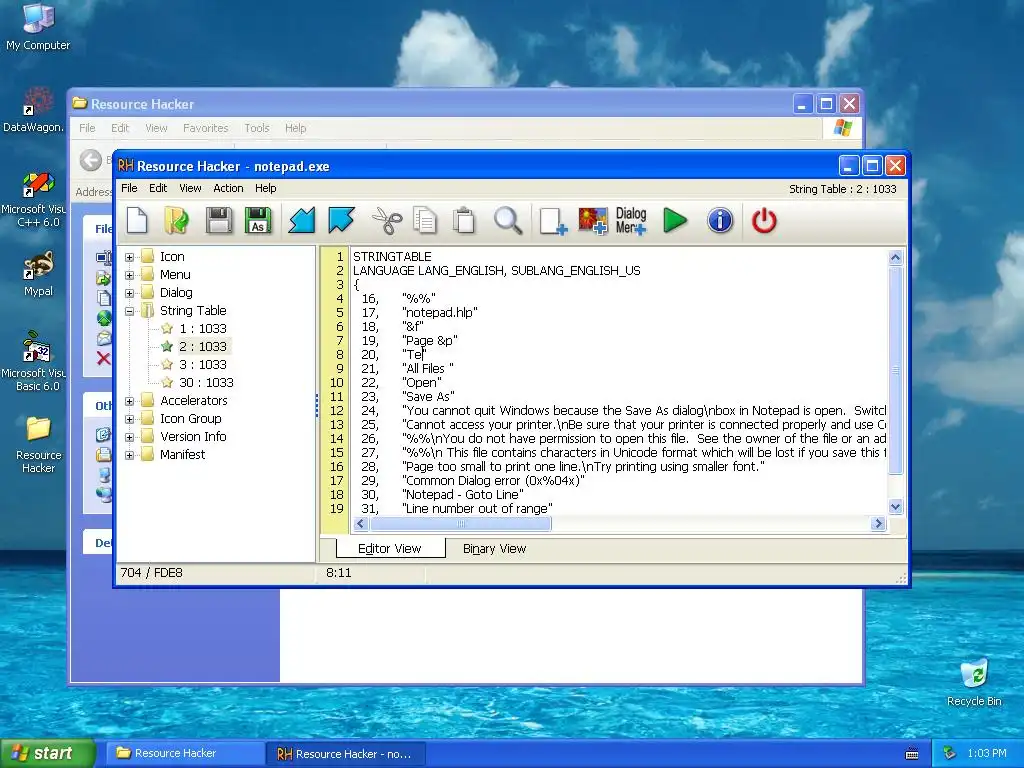Click the vertical scrollbar down arrow in editor

(895, 506)
